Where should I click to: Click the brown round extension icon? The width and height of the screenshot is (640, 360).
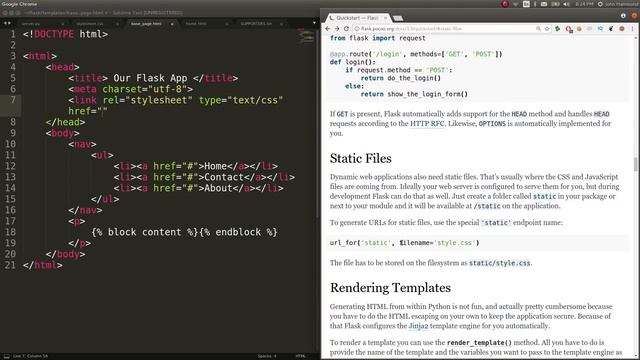point(622,29)
